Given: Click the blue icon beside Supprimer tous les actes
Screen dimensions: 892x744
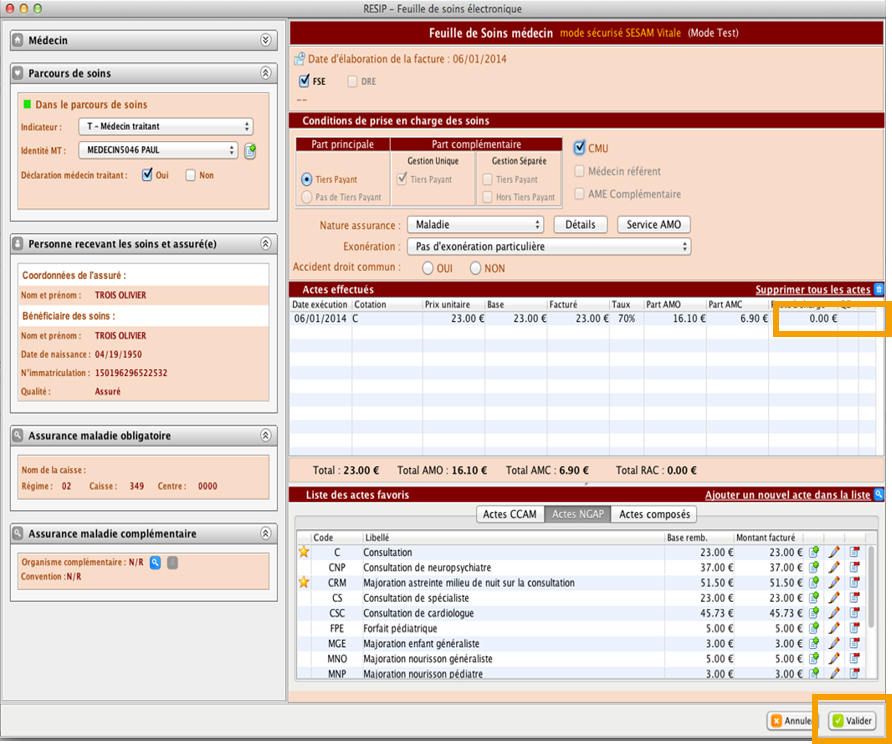Looking at the screenshot, I should [879, 289].
